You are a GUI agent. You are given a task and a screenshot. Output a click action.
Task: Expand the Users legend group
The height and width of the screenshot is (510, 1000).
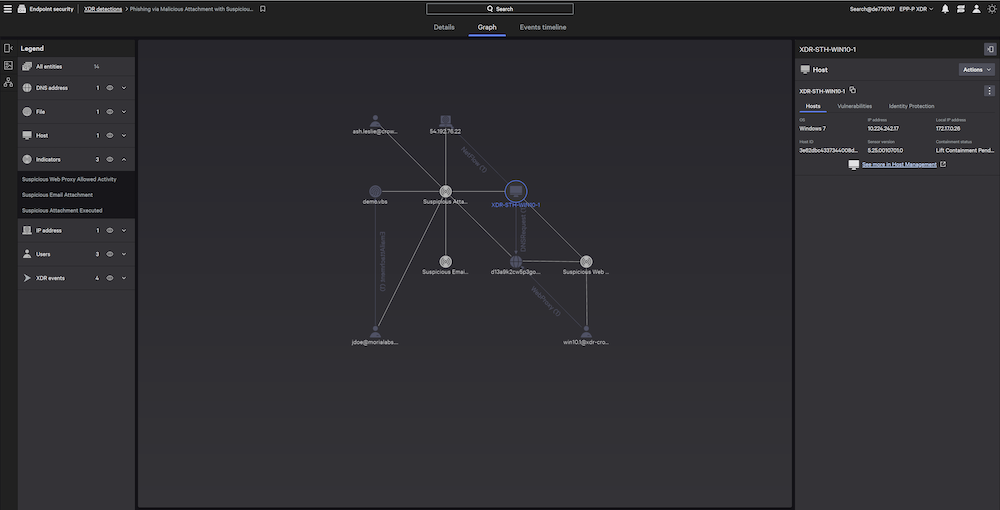click(124, 254)
